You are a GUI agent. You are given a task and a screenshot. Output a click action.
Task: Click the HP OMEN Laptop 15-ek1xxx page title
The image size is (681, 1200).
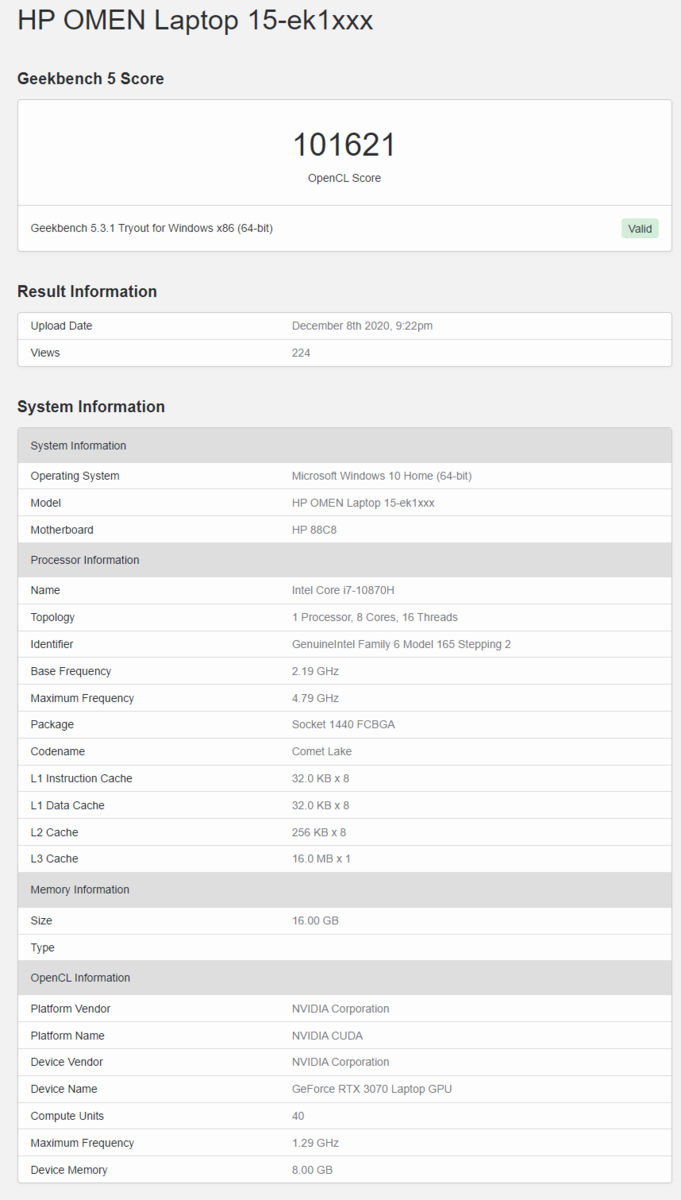[x=195, y=20]
